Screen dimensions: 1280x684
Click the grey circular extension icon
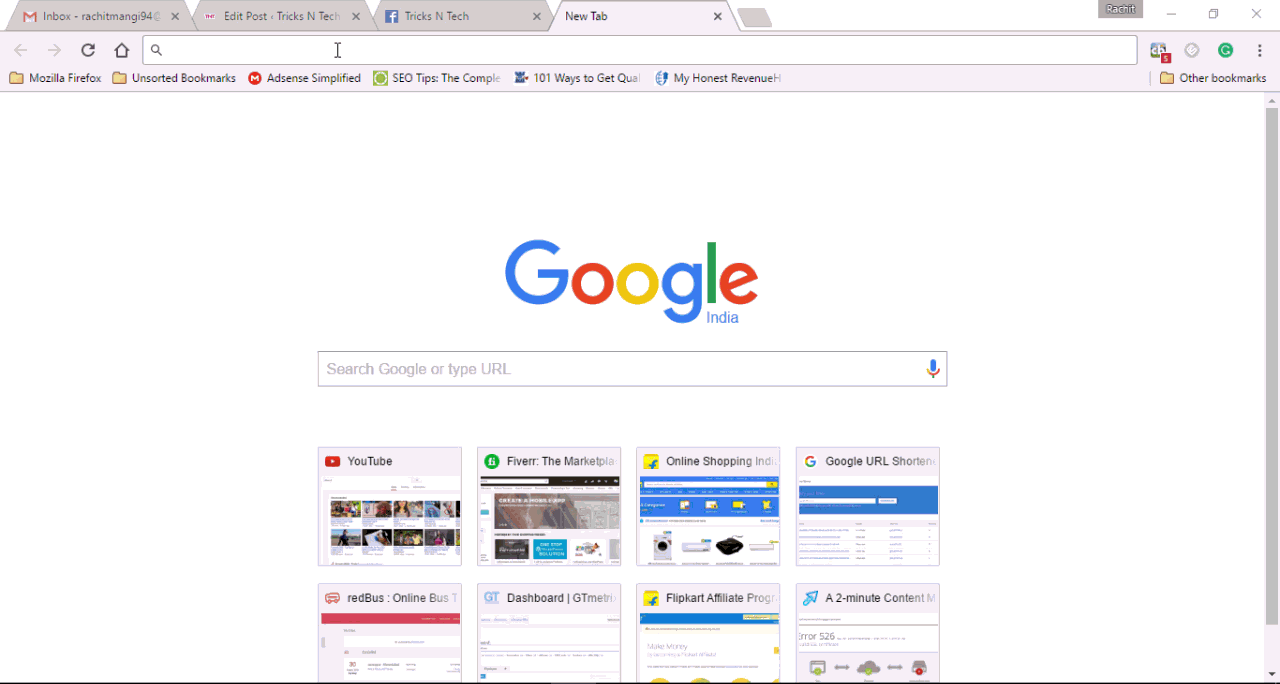click(1192, 50)
